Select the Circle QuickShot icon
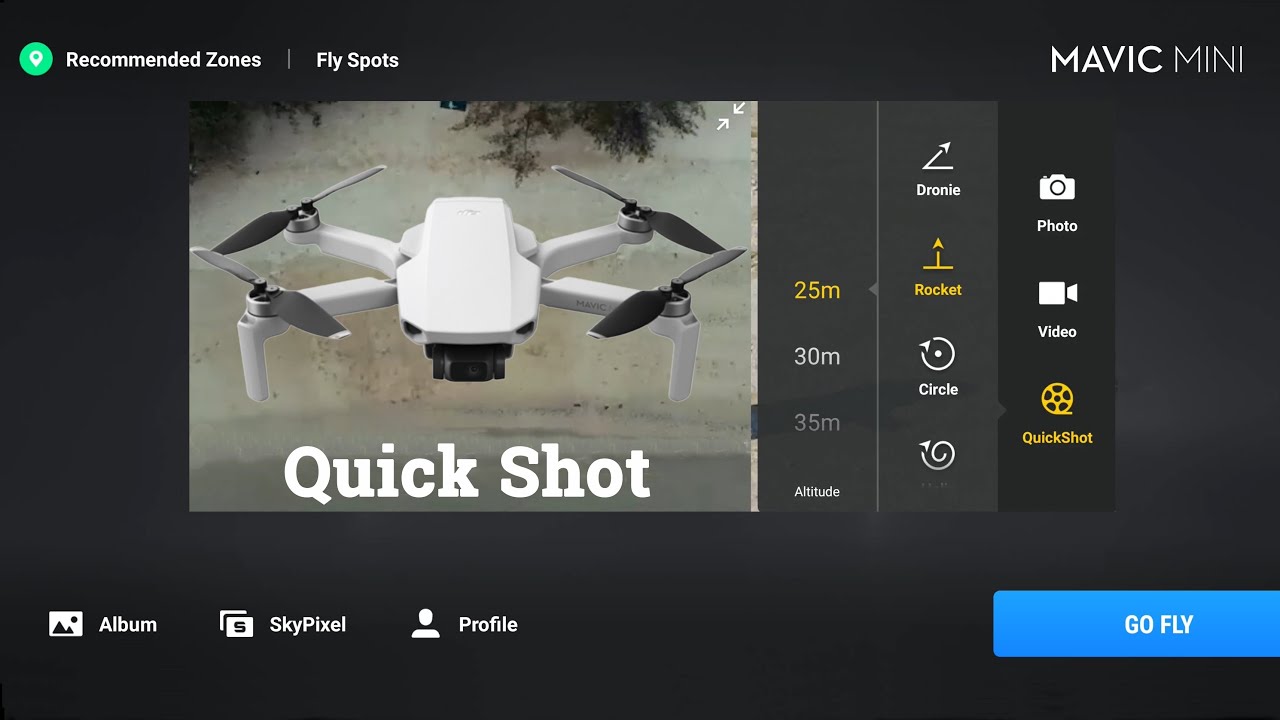Screen dimensions: 1280x720 click(938, 354)
